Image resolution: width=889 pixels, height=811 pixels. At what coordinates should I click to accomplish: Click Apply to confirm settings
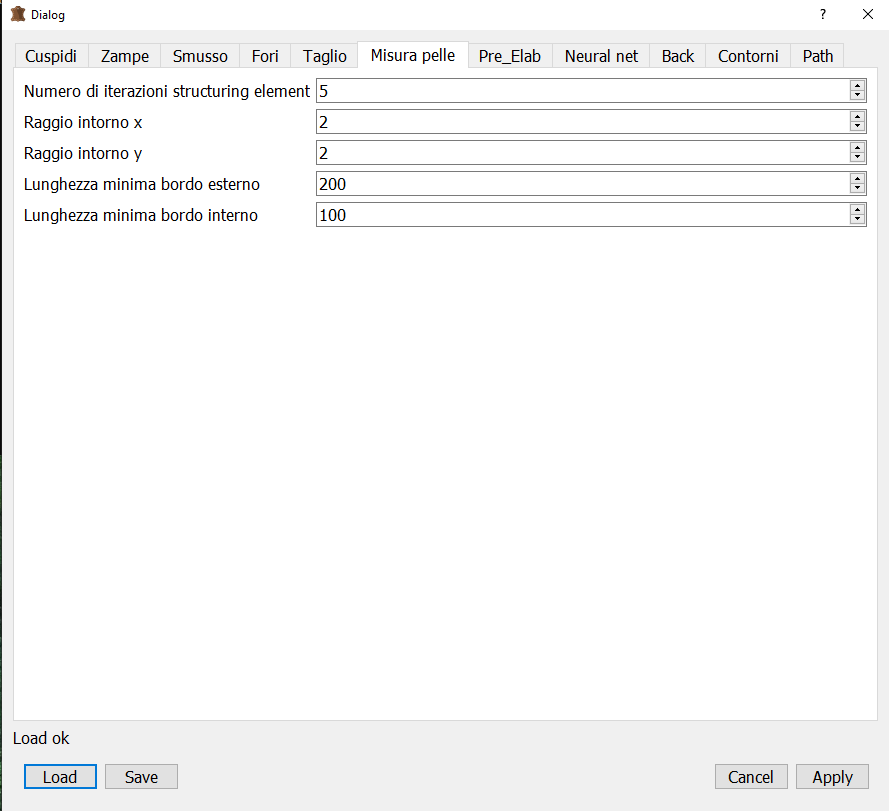832,777
